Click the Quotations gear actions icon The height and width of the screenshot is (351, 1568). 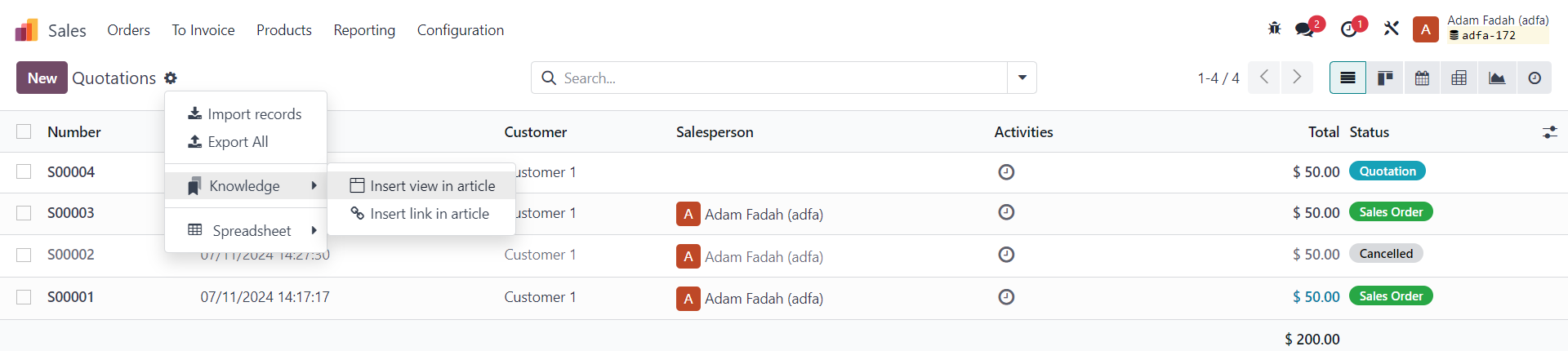[170, 78]
